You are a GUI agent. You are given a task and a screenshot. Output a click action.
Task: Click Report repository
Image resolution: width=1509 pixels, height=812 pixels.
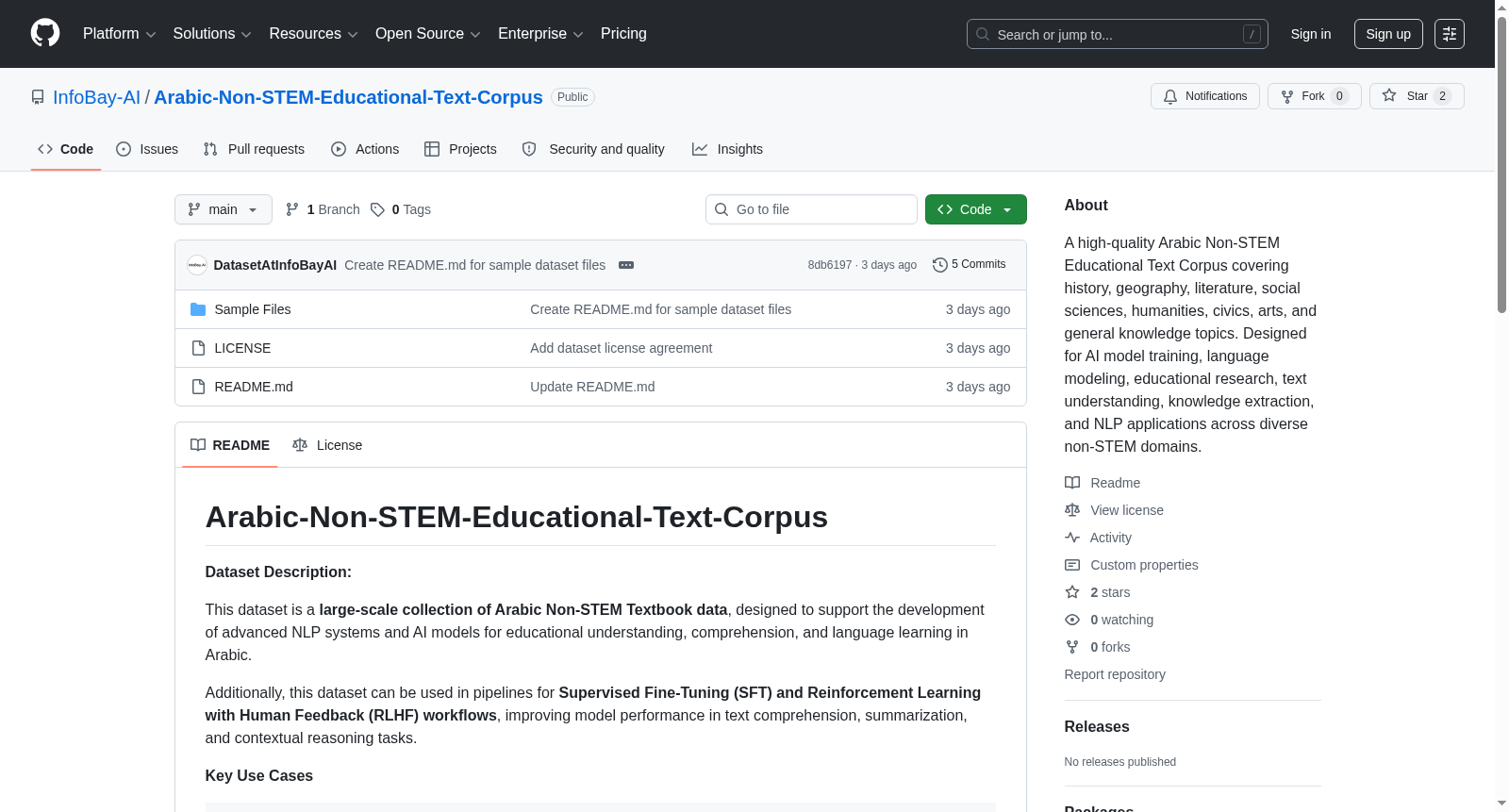pos(1115,674)
